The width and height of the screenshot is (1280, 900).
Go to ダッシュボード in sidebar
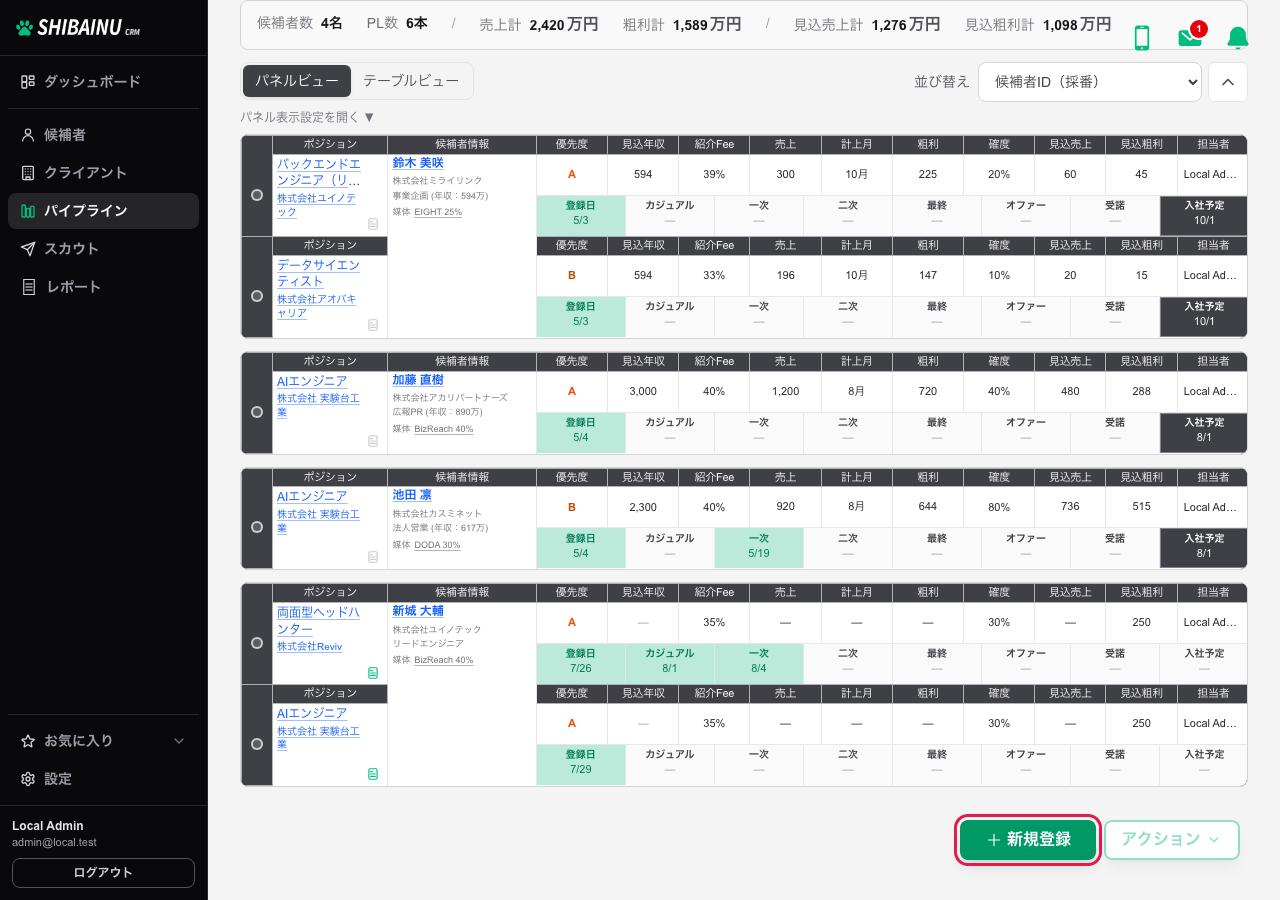(x=104, y=81)
